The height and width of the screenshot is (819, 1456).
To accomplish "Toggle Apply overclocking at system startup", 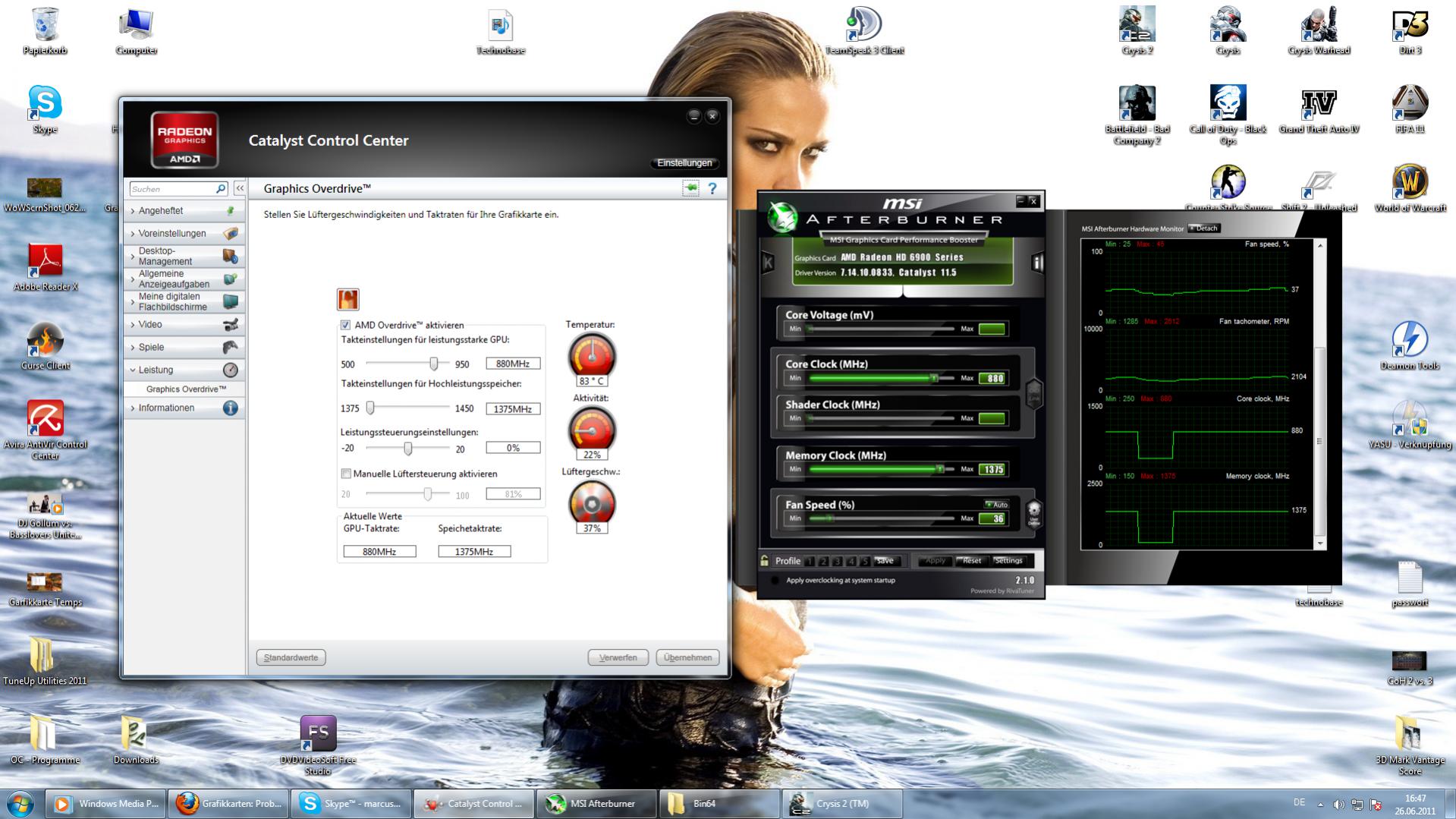I will [x=774, y=581].
